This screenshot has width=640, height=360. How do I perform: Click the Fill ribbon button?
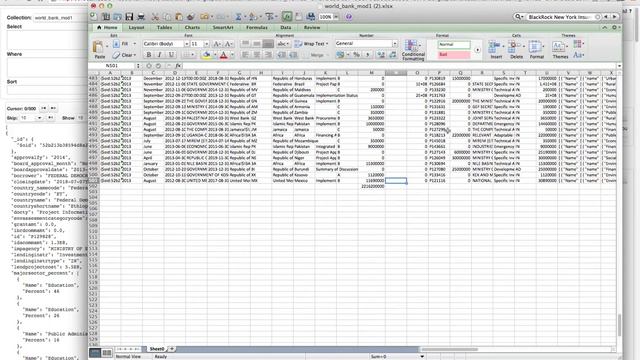pyautogui.click(x=124, y=44)
